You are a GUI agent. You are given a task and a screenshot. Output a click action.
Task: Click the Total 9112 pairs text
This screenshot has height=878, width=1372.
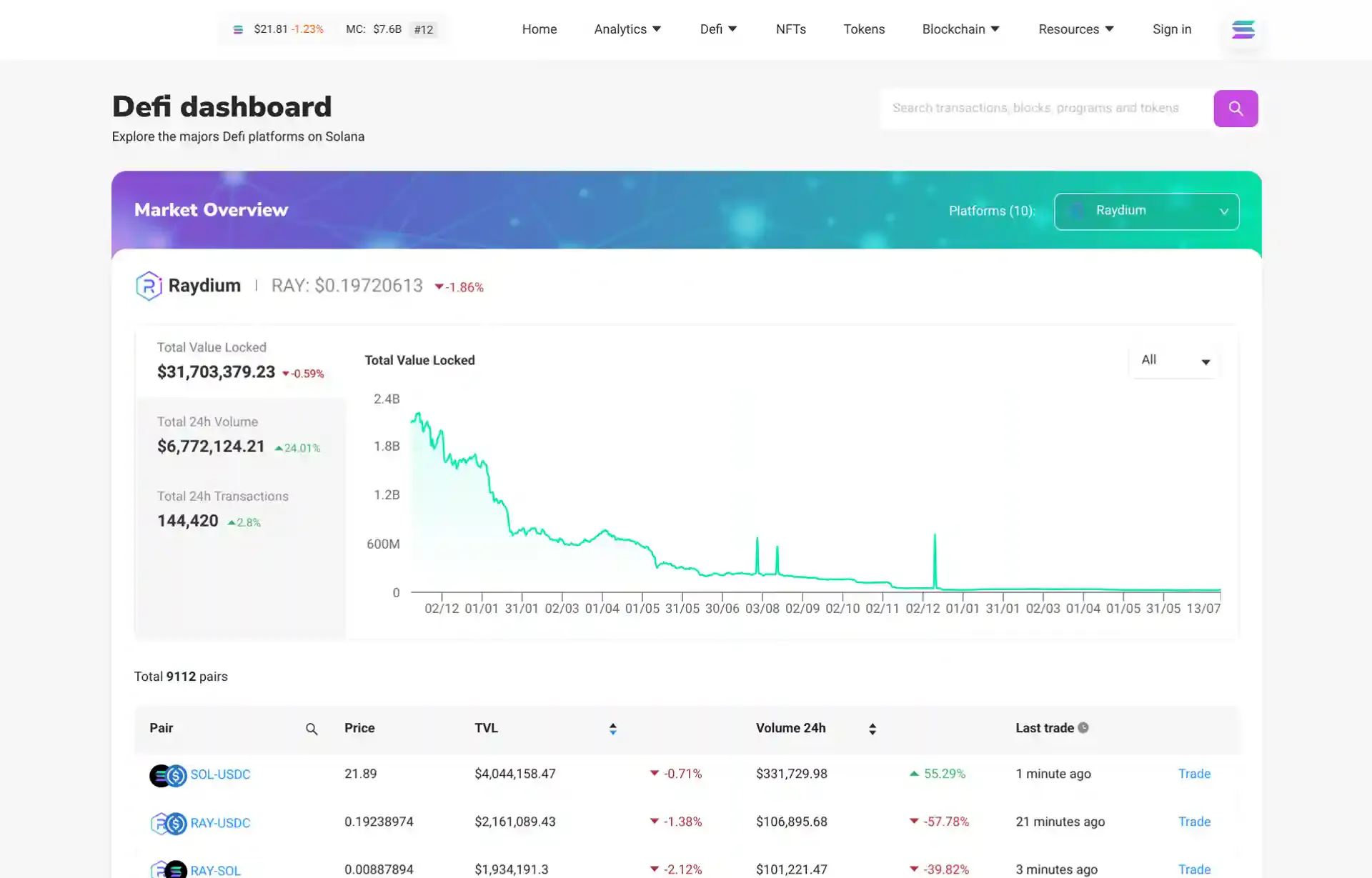click(181, 677)
